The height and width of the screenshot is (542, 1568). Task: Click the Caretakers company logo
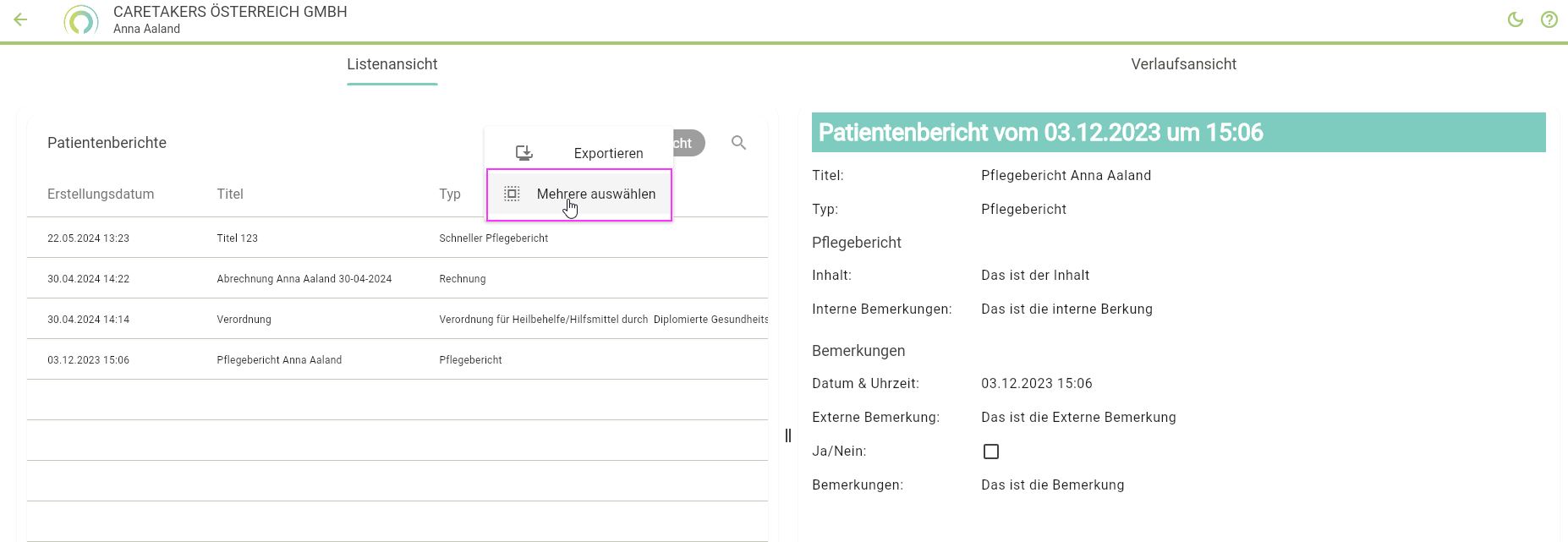(81, 20)
